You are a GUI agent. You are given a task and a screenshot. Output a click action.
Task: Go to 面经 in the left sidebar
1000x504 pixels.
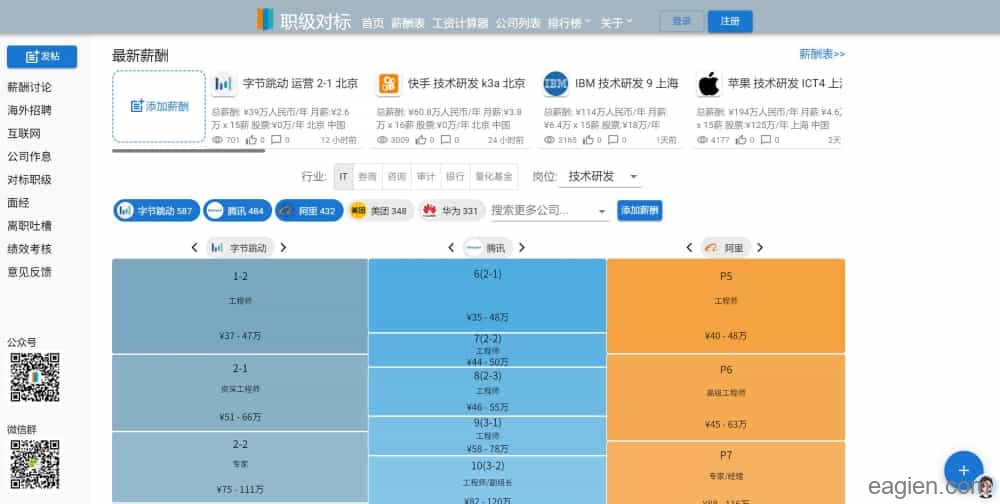(17, 203)
